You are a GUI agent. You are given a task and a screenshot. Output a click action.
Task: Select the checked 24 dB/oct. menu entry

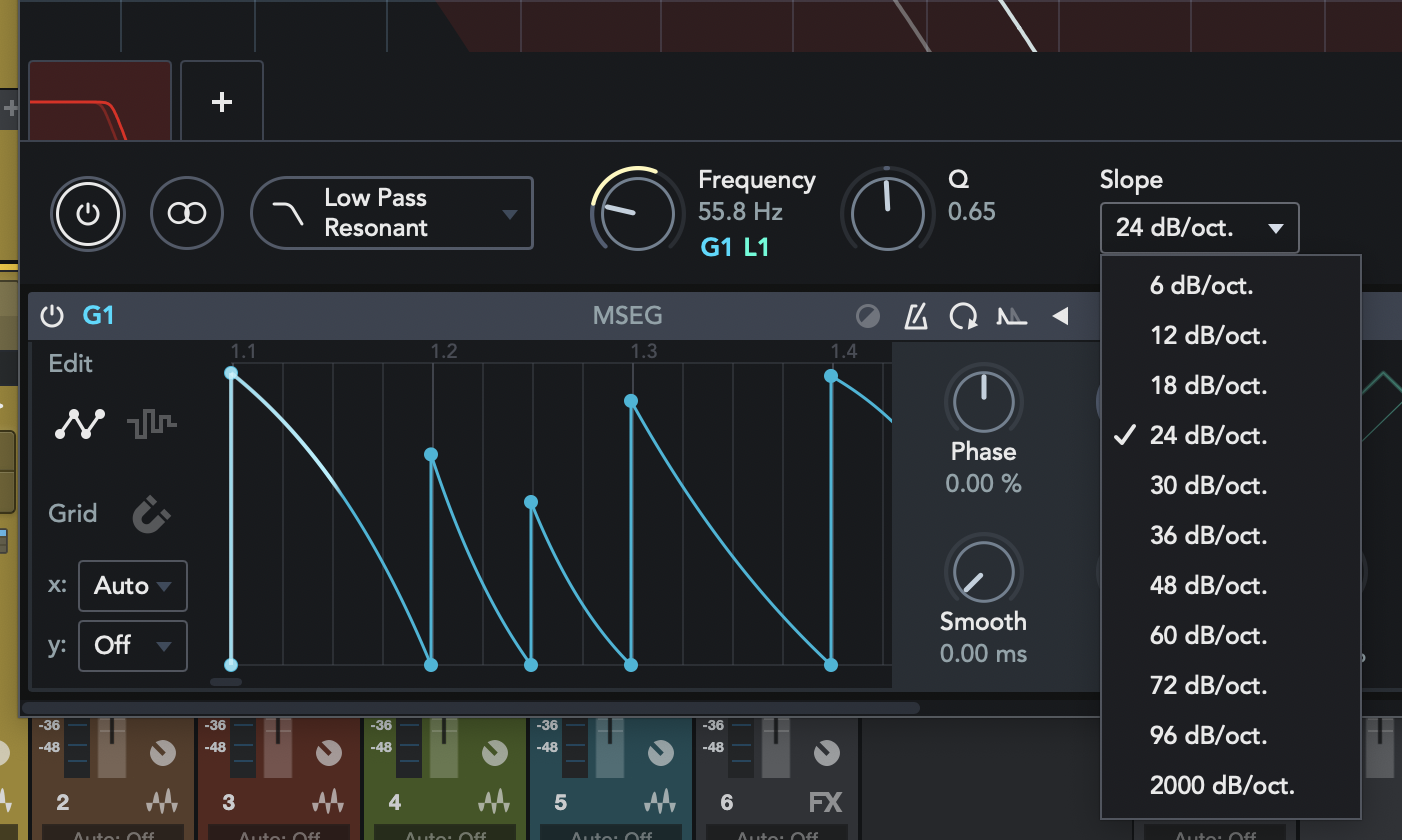[1230, 436]
